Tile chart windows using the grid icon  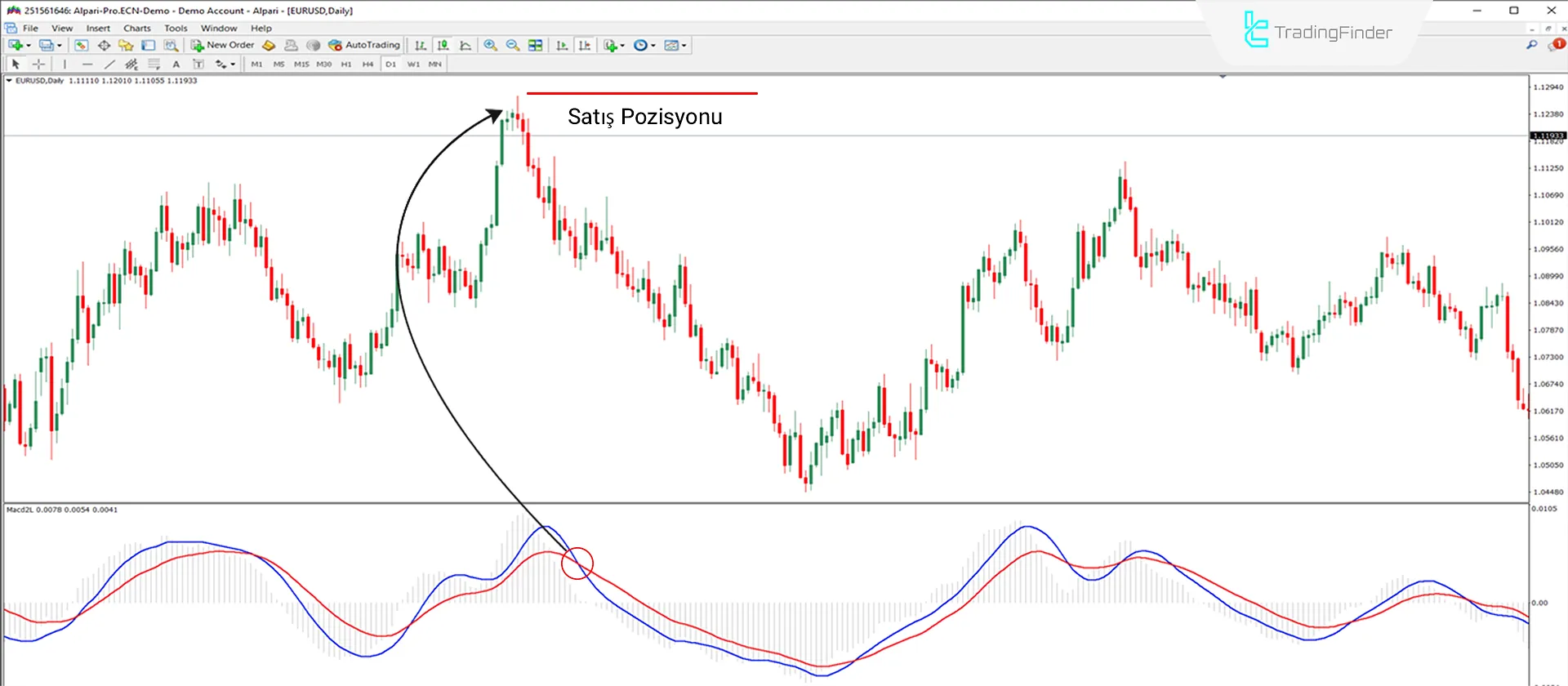pyautogui.click(x=535, y=45)
